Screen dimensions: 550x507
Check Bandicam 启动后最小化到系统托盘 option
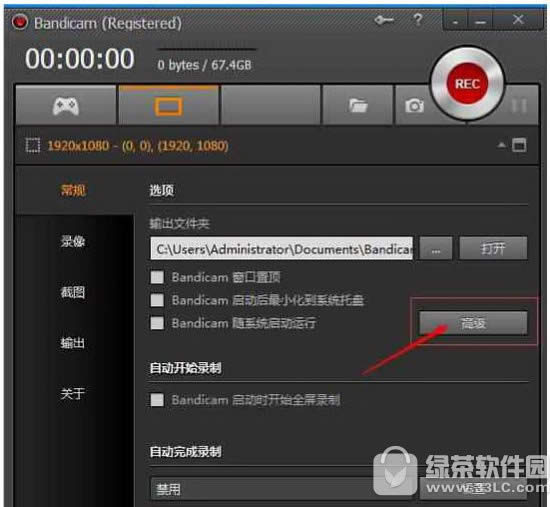click(x=157, y=300)
